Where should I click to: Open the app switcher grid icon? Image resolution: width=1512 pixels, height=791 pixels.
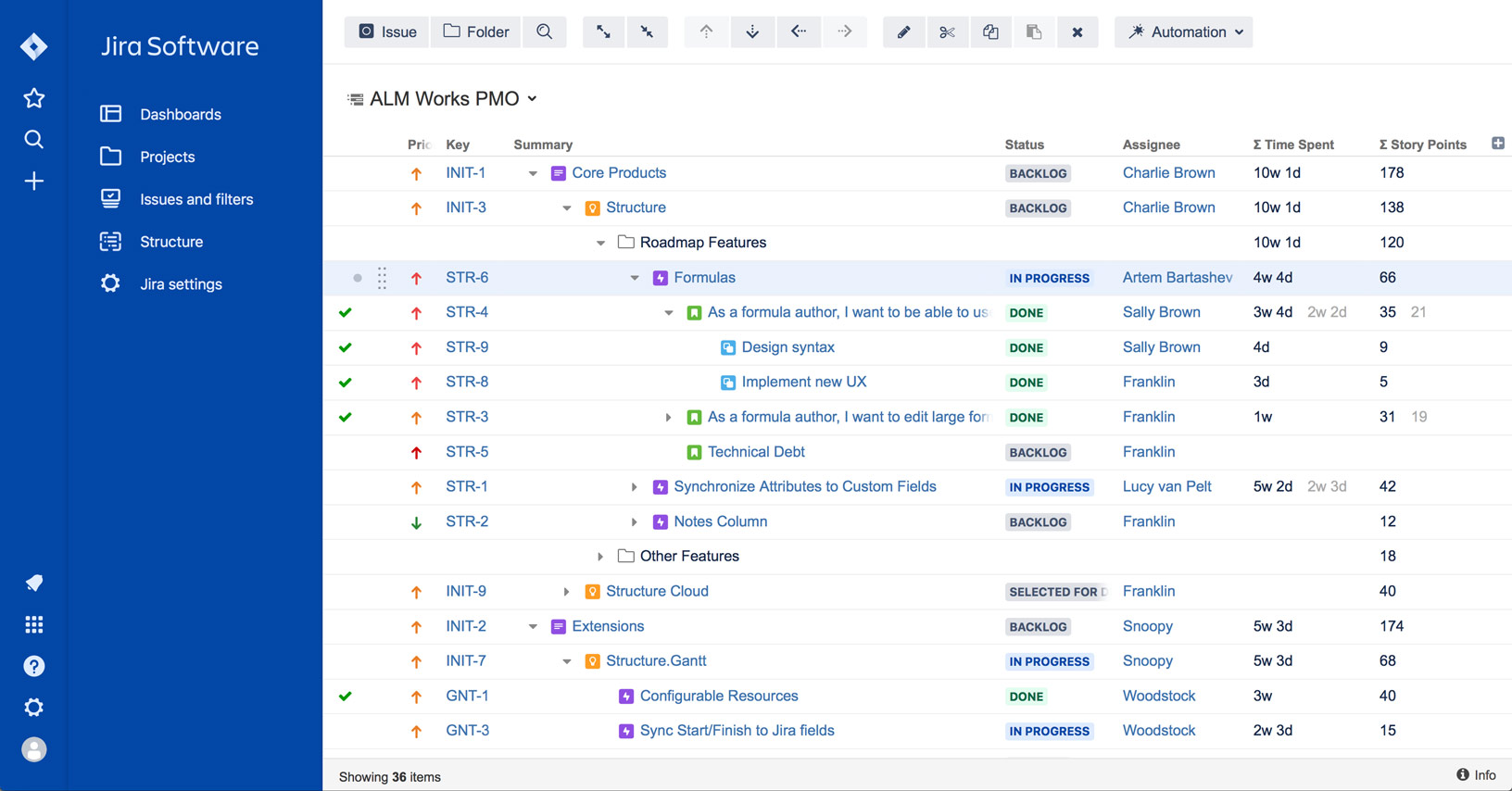click(33, 624)
